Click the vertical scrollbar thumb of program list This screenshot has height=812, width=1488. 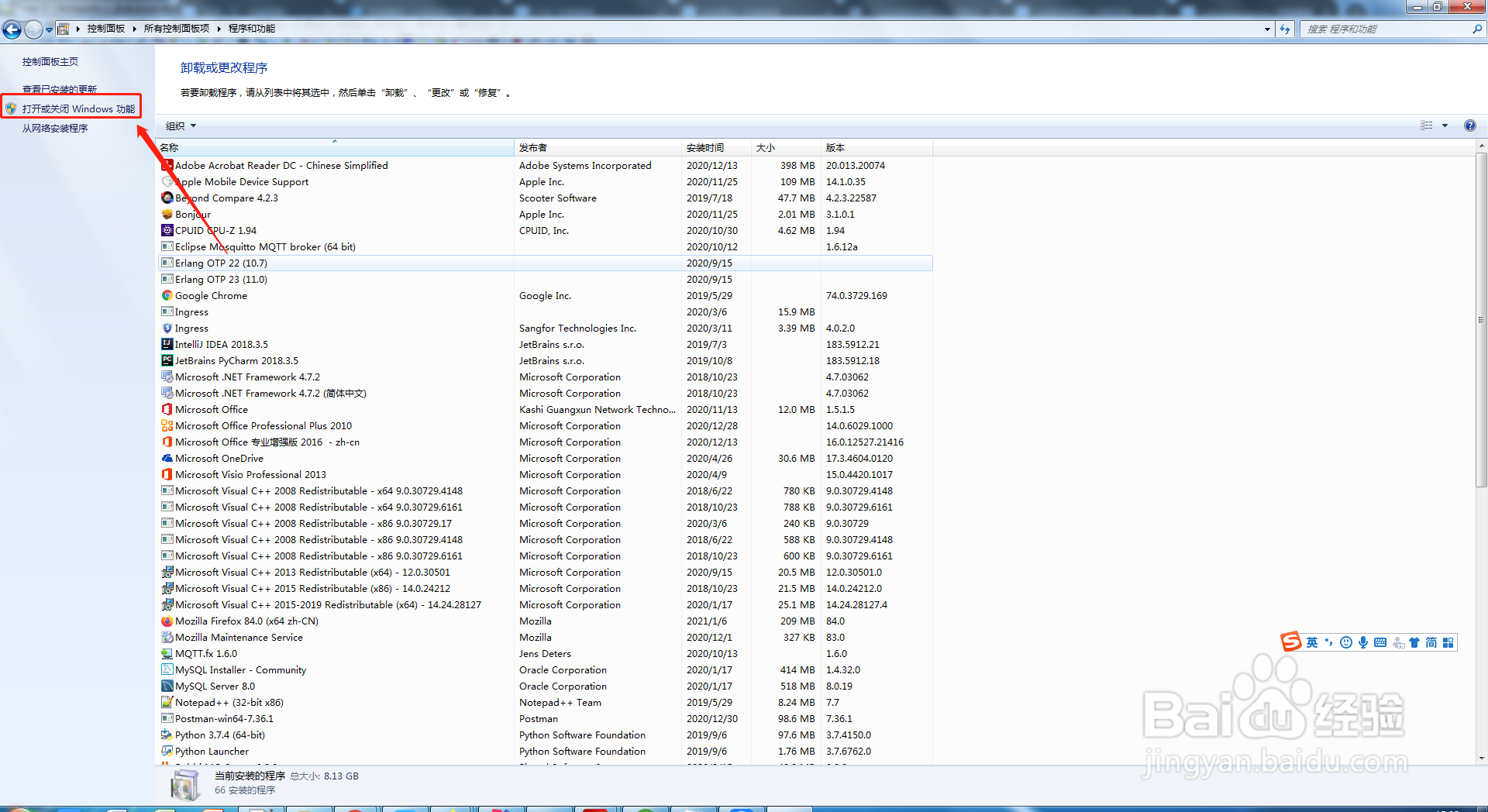[1481, 320]
